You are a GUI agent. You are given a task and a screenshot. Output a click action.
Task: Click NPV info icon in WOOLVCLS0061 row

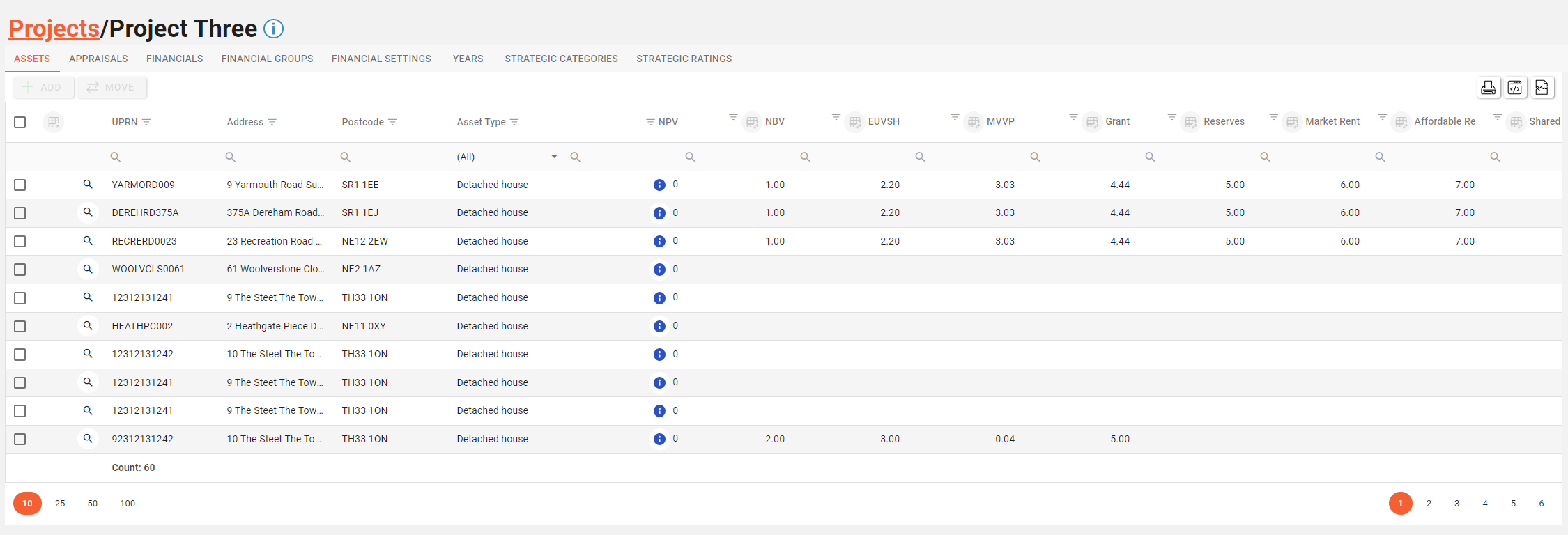pyautogui.click(x=659, y=270)
